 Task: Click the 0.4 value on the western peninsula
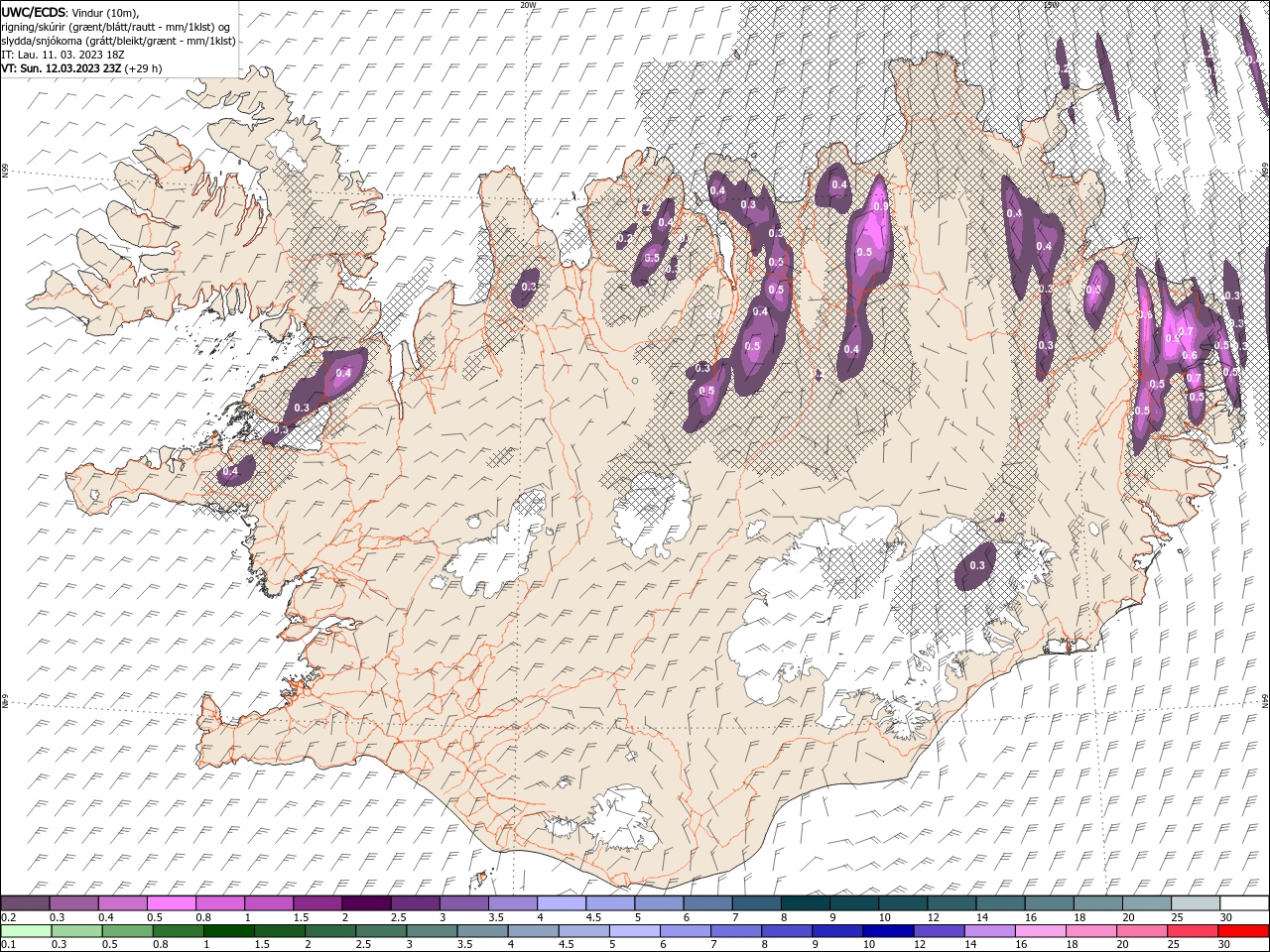point(231,472)
